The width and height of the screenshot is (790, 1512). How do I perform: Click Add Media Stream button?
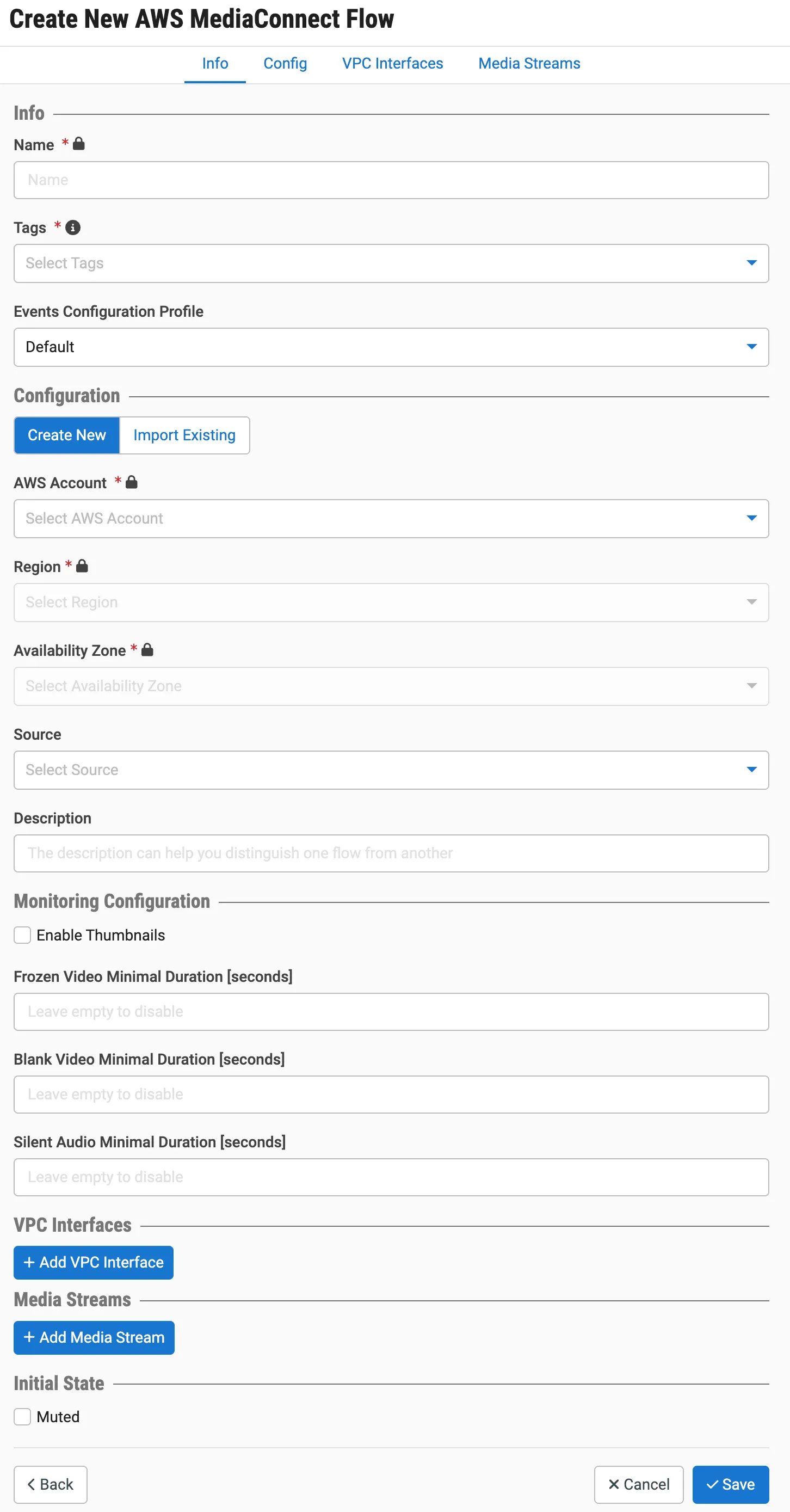(94, 1338)
